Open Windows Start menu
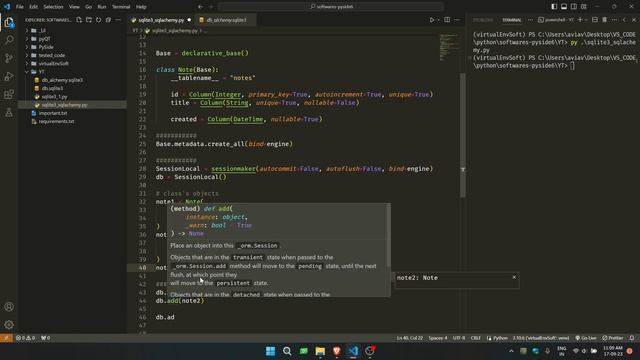The width and height of the screenshot is (640, 360). [270, 351]
